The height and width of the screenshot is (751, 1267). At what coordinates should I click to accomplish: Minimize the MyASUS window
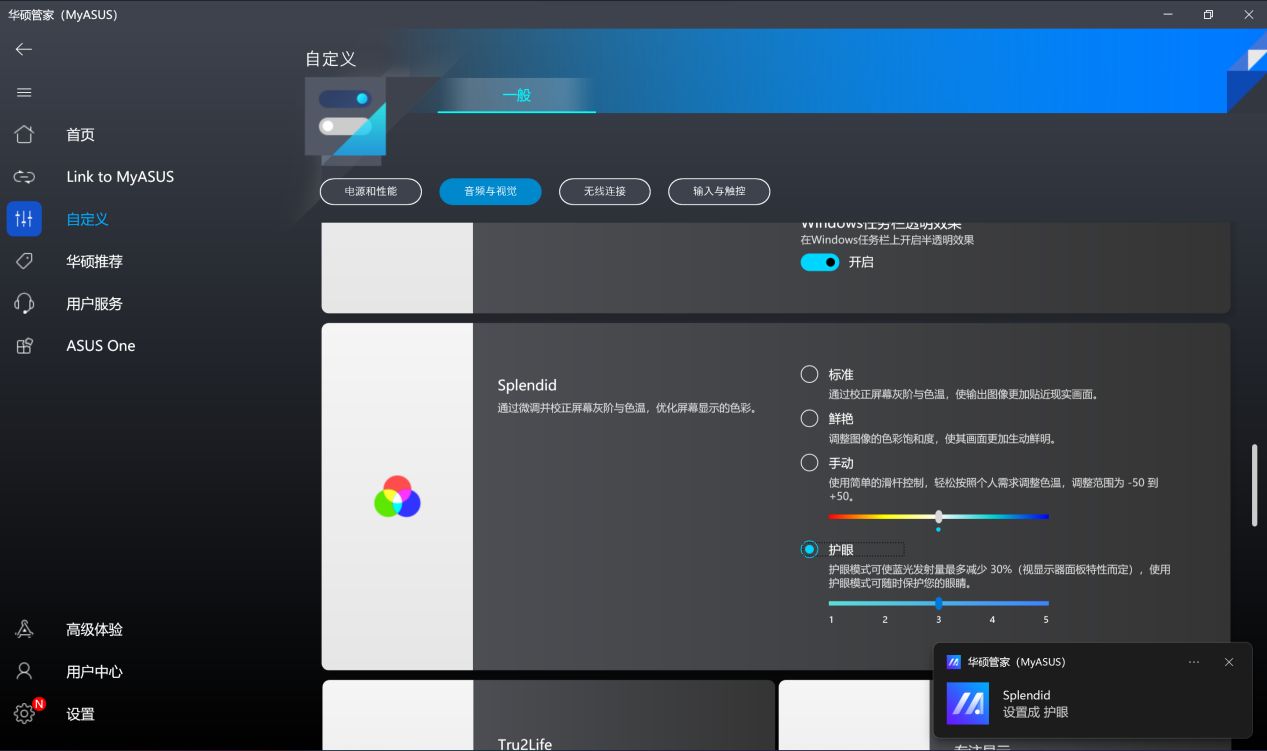click(x=1168, y=15)
